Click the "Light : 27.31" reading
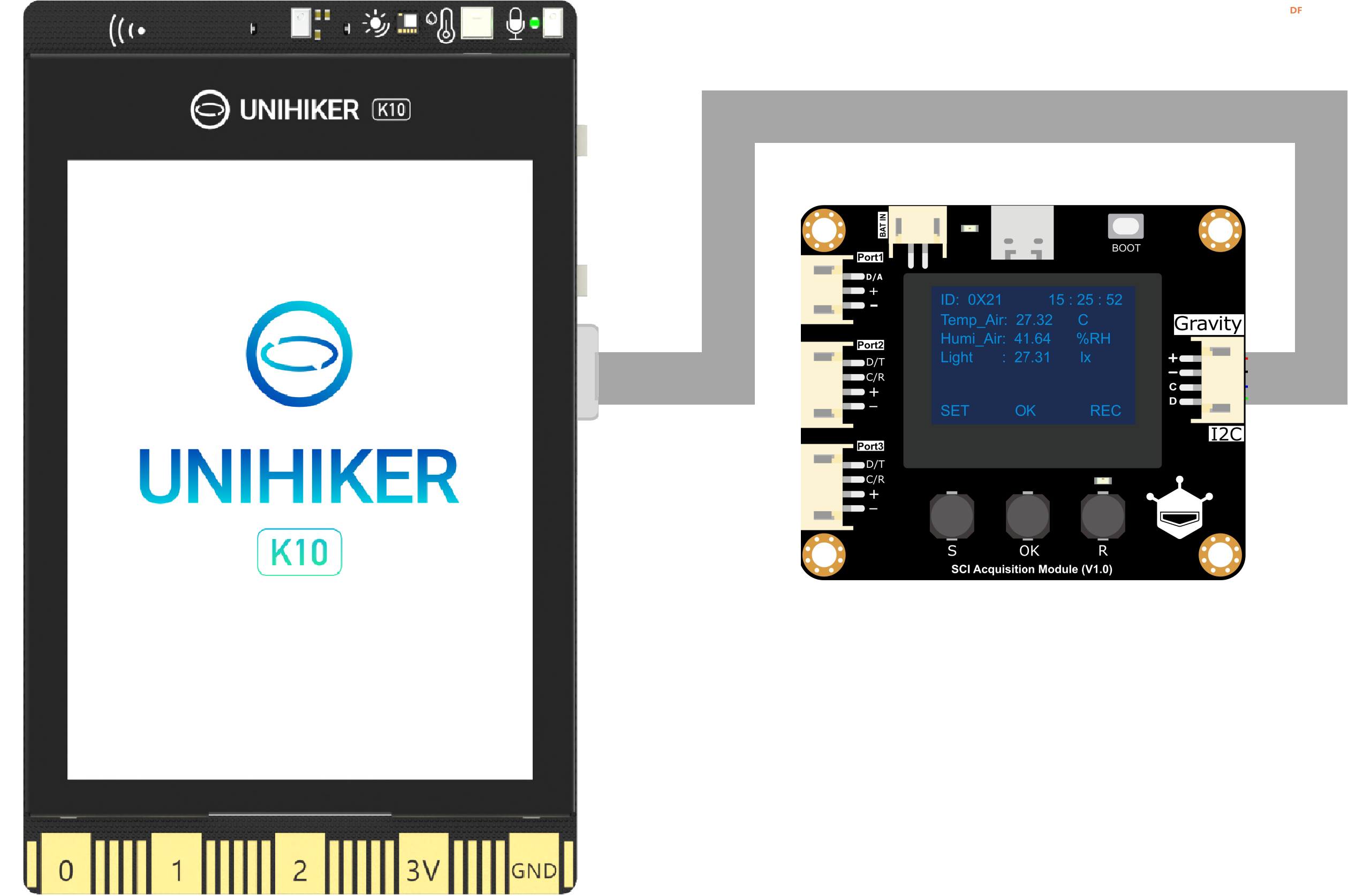The width and height of the screenshot is (1348, 896). point(995,358)
